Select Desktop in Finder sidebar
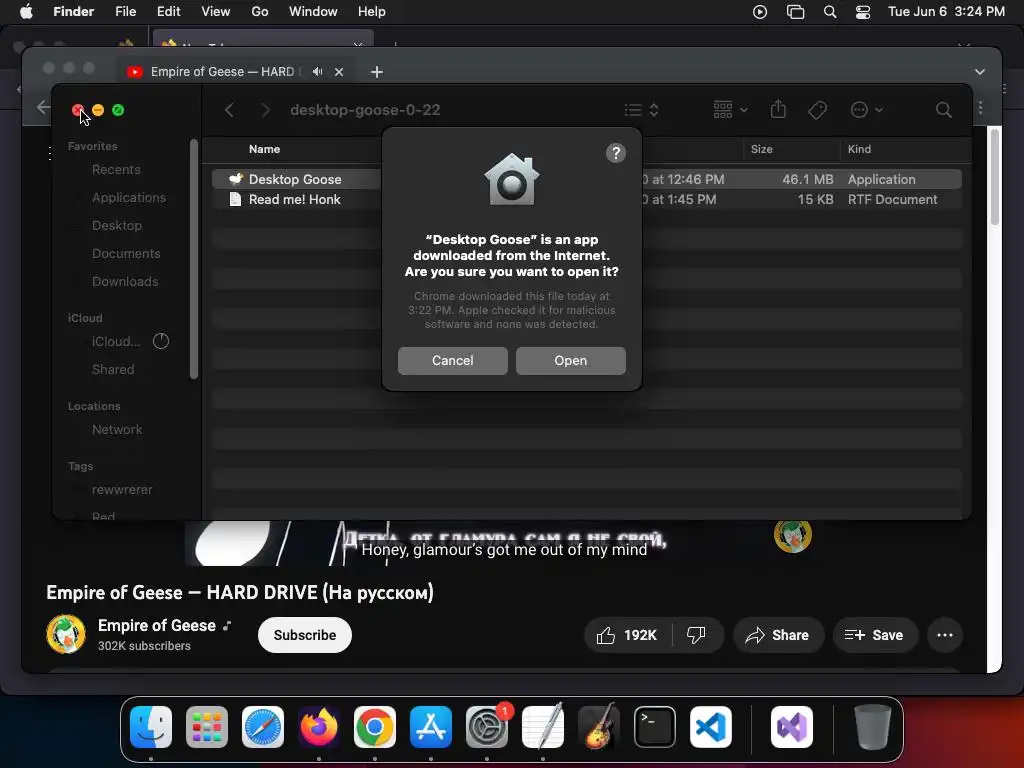This screenshot has width=1024, height=768. pos(116,225)
